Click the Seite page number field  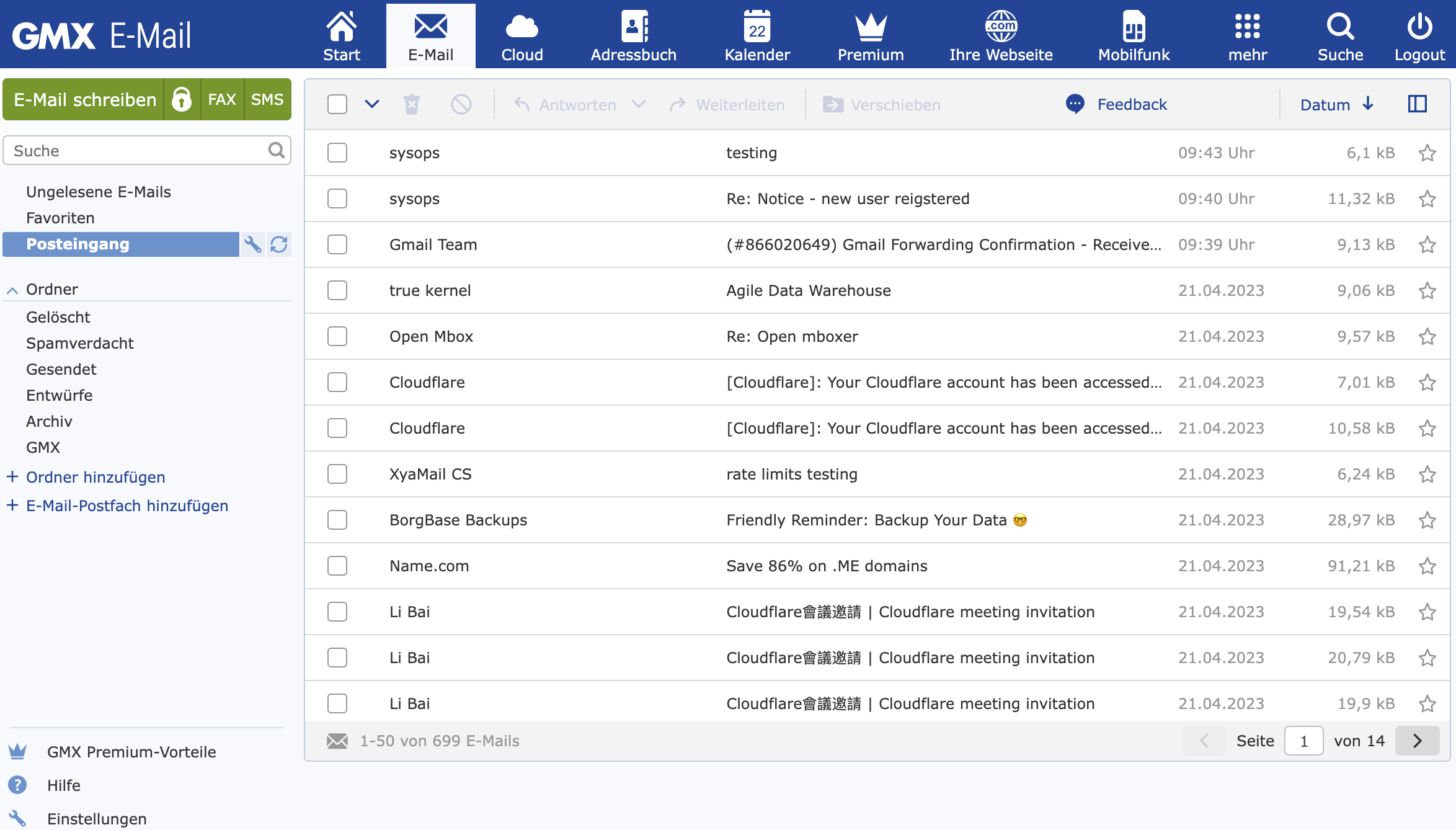[x=1304, y=741]
